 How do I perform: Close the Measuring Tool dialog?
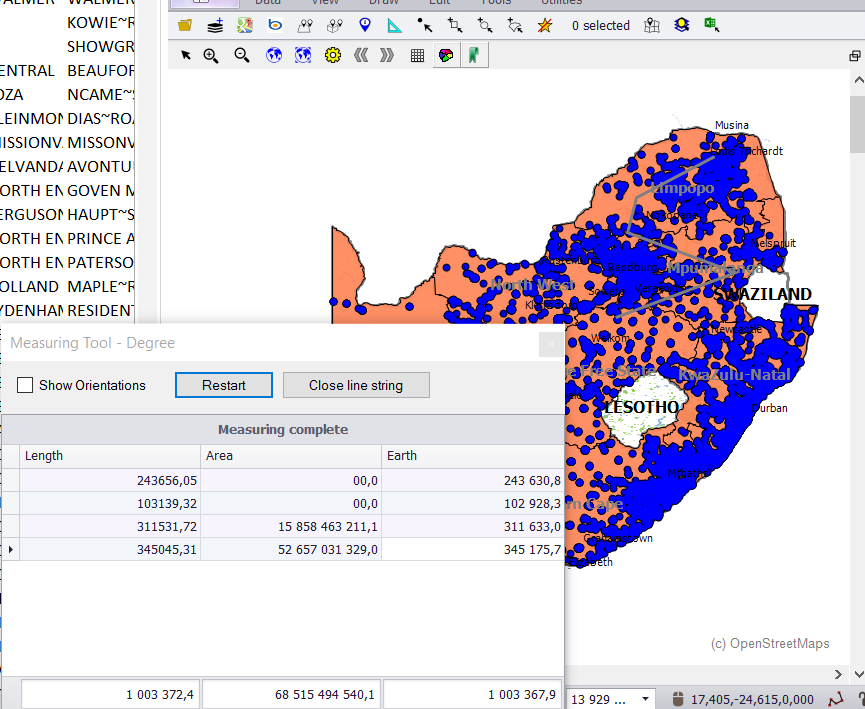click(549, 344)
